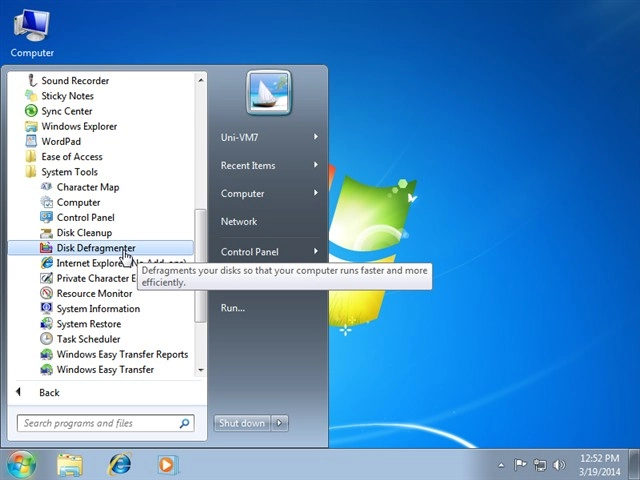Open the Computer desktop icon
Viewport: 640px width, 480px height.
coord(32,33)
